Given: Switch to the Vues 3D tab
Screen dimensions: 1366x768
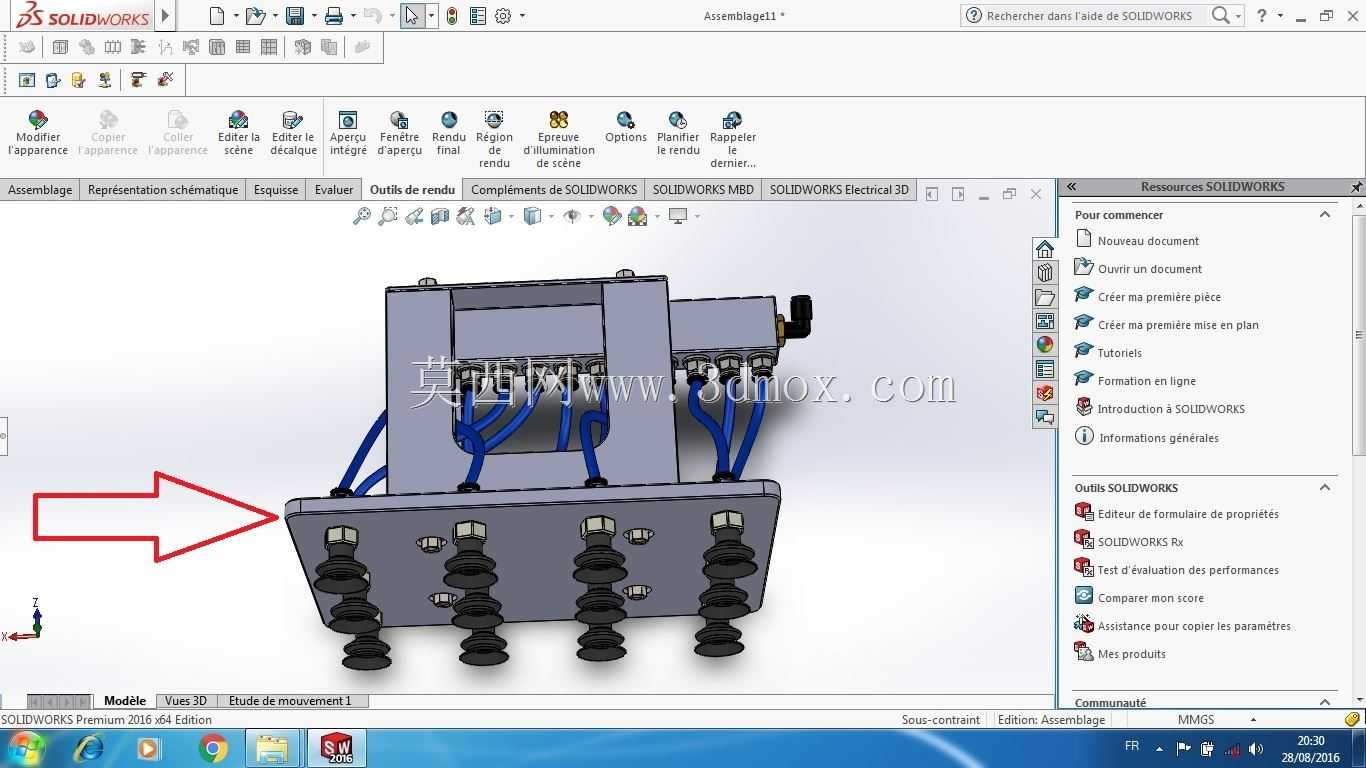Looking at the screenshot, I should (186, 701).
